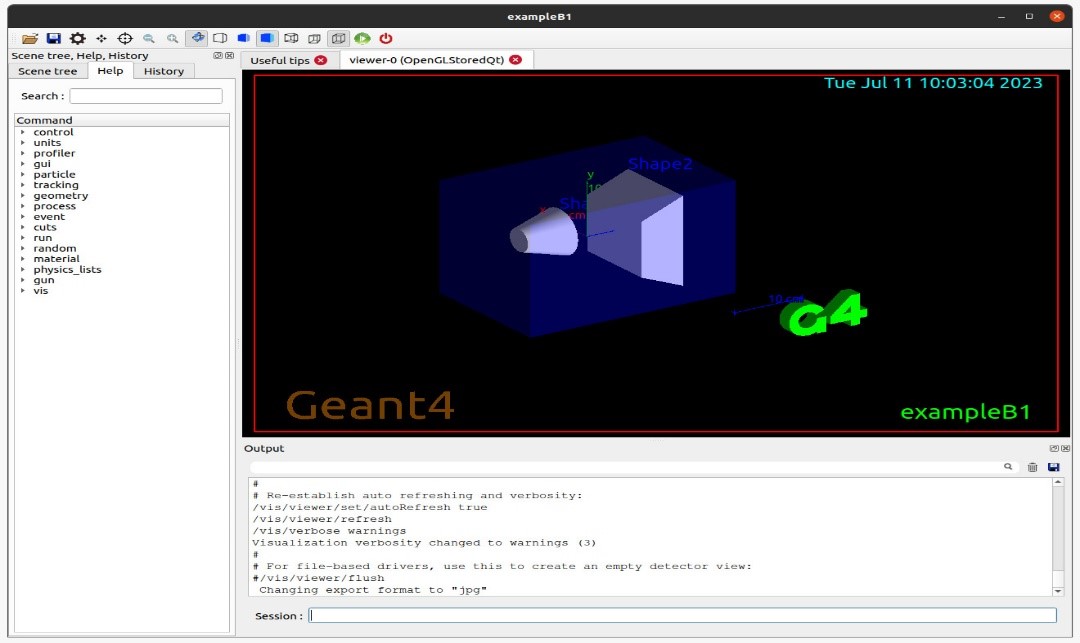Expand the units command node
This screenshot has height=643, width=1080.
pyautogui.click(x=23, y=143)
